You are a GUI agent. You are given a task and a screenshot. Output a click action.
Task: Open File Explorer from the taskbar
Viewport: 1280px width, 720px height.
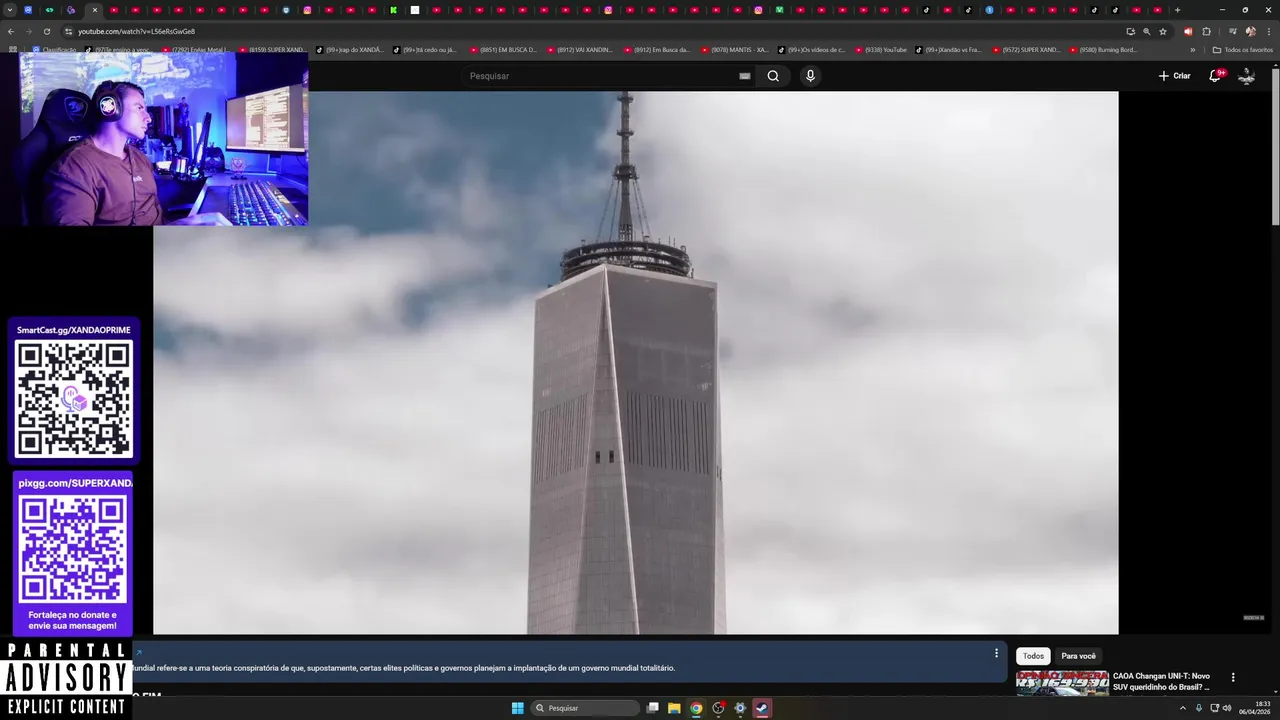click(674, 708)
